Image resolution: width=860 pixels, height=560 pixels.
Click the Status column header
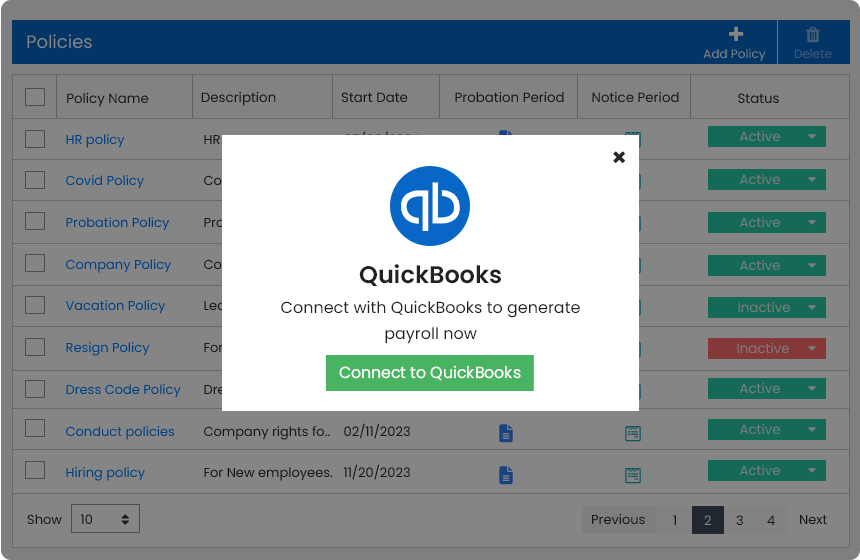[x=758, y=98]
